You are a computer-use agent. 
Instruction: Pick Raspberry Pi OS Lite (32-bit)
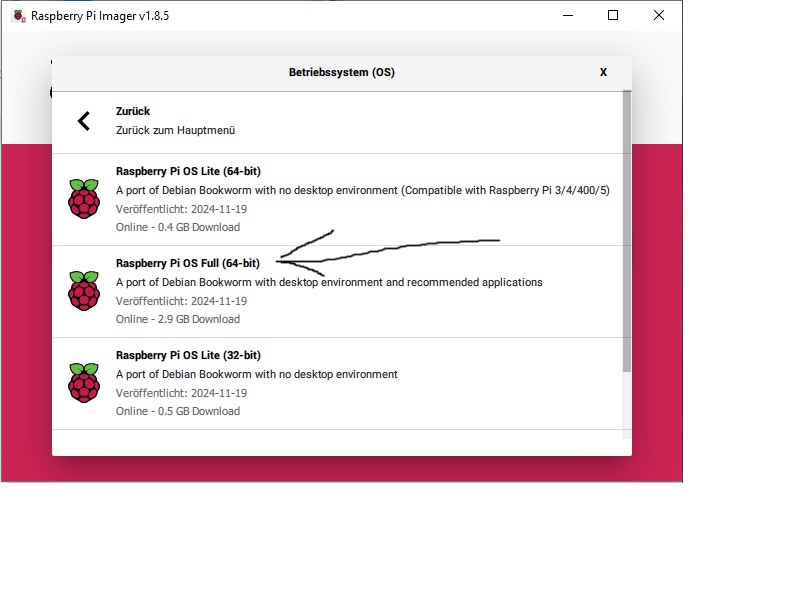(337, 383)
